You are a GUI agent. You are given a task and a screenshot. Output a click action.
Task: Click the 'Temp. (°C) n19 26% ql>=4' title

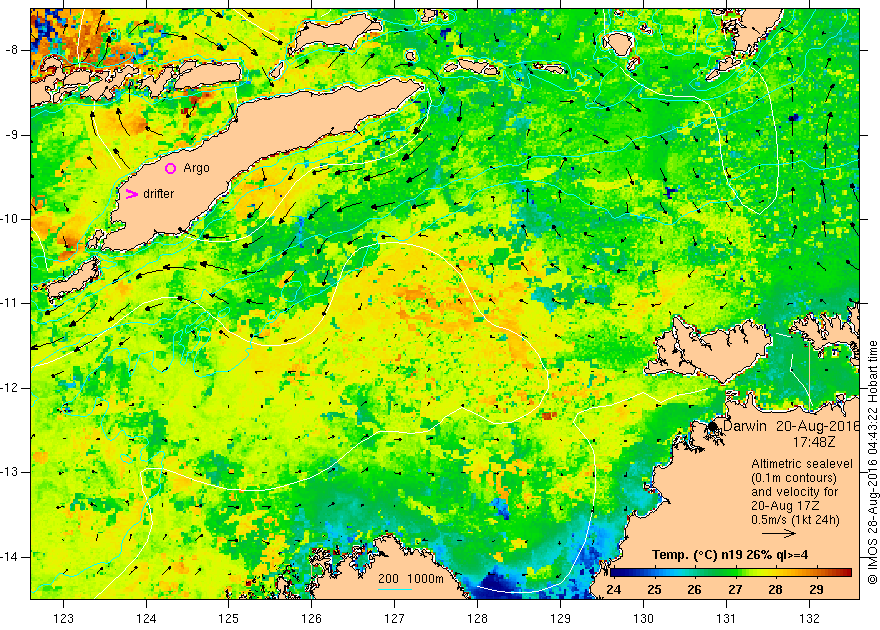pyautogui.click(x=730, y=555)
